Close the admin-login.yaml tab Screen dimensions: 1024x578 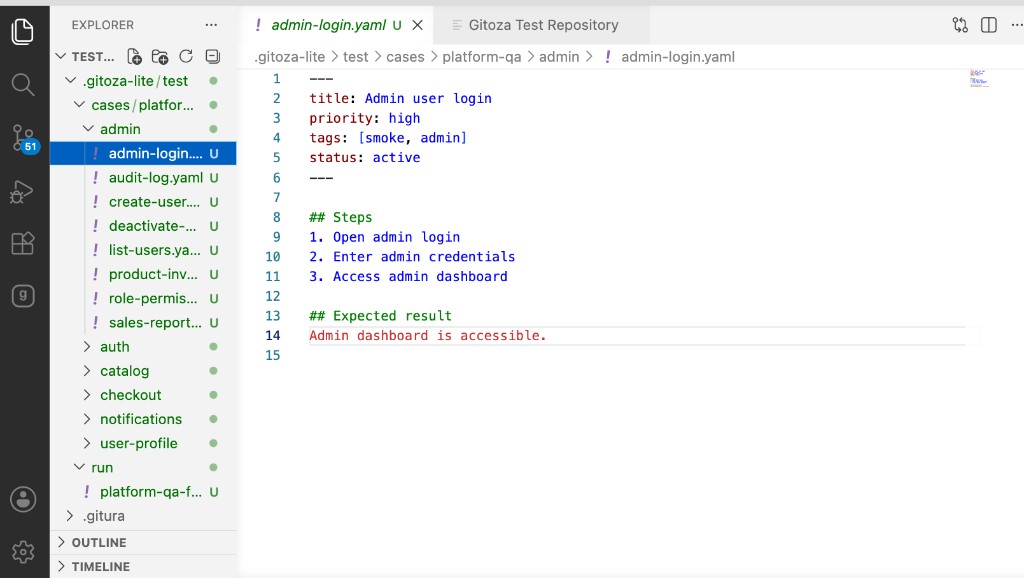click(x=418, y=25)
